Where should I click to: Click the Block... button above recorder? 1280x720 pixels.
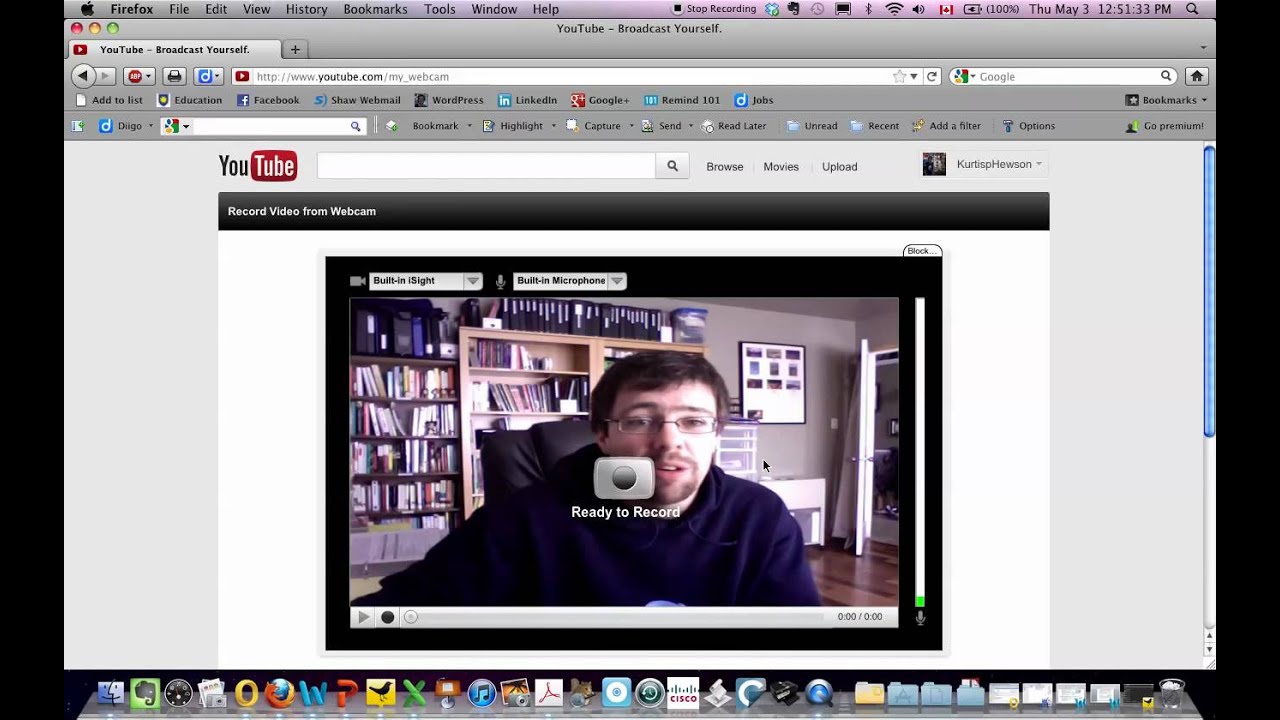(x=922, y=251)
